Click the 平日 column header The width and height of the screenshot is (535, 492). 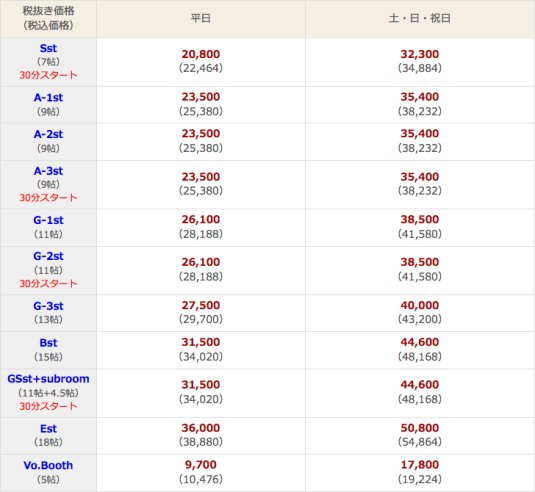pyautogui.click(x=201, y=18)
